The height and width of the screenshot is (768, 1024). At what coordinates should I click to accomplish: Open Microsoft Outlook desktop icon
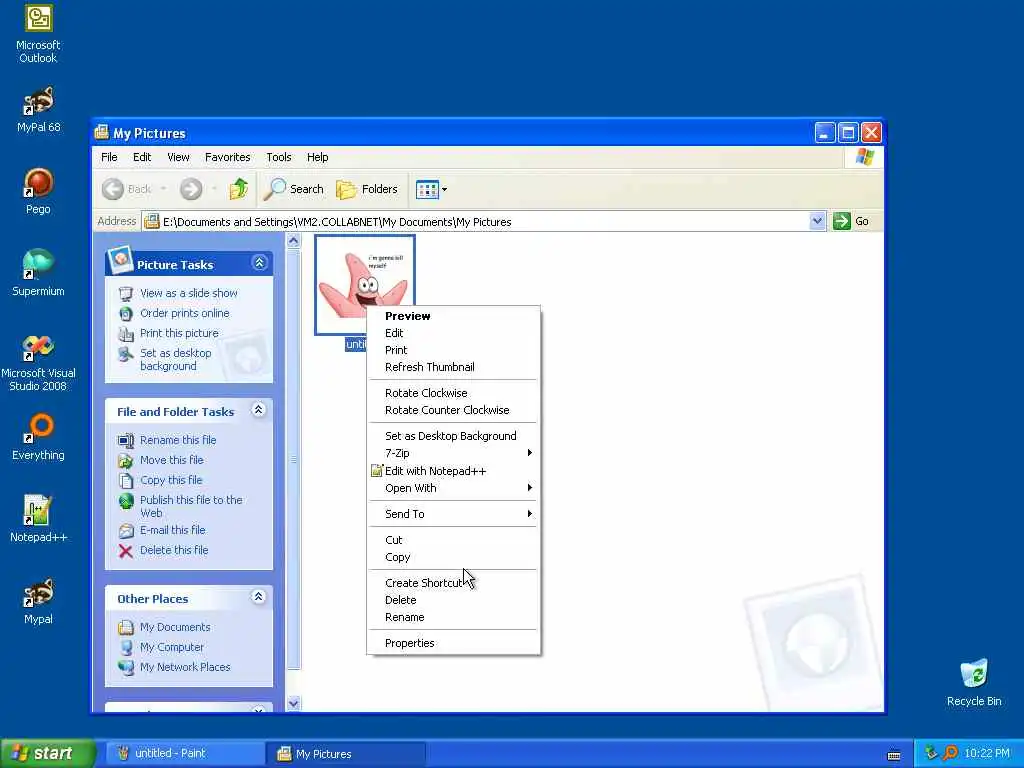pos(38,34)
